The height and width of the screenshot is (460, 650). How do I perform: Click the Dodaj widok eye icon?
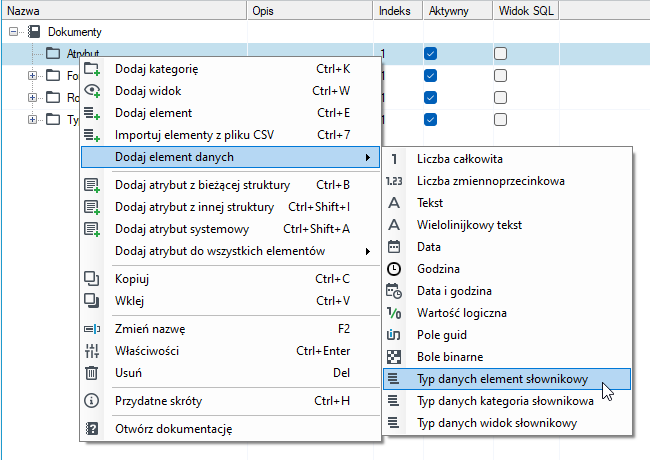(x=92, y=91)
